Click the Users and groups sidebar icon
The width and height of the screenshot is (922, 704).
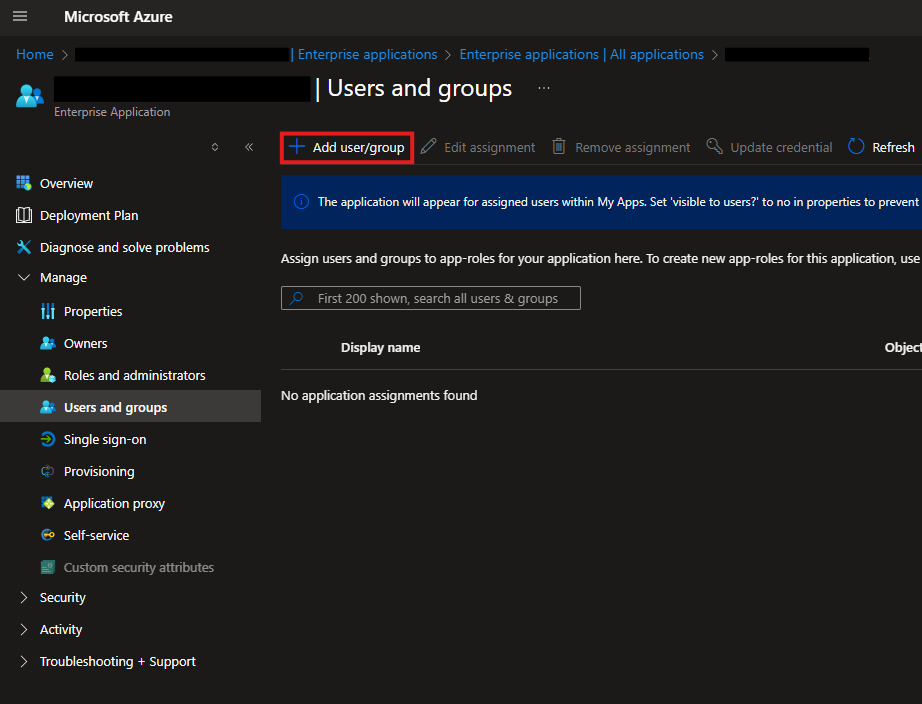(48, 407)
